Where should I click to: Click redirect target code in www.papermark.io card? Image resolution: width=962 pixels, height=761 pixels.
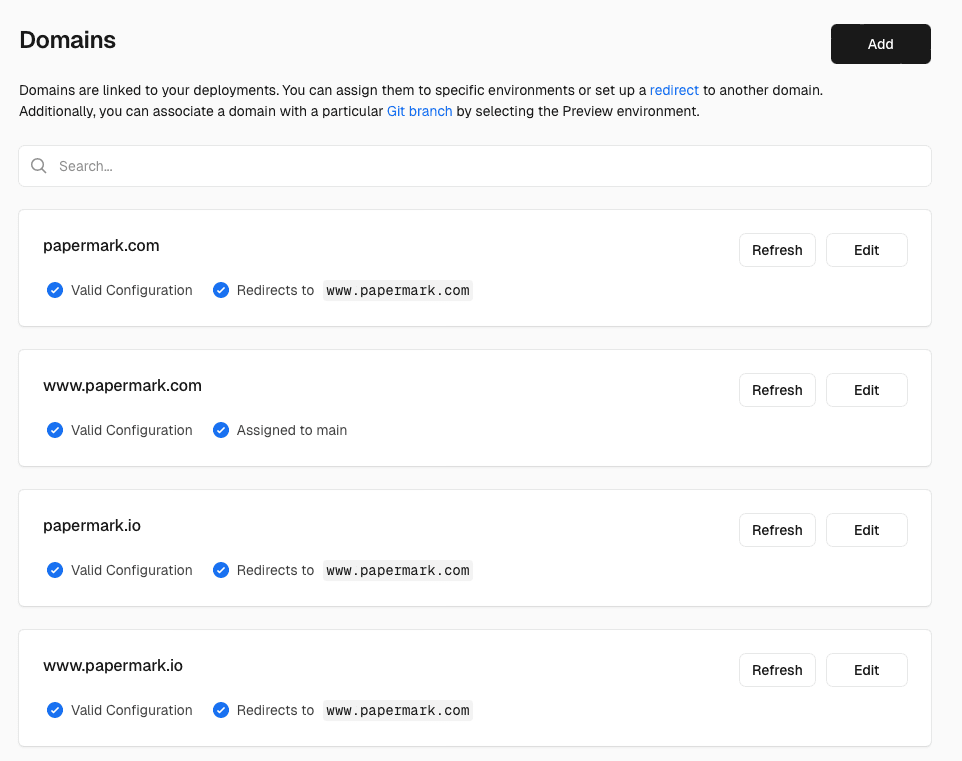pos(398,710)
